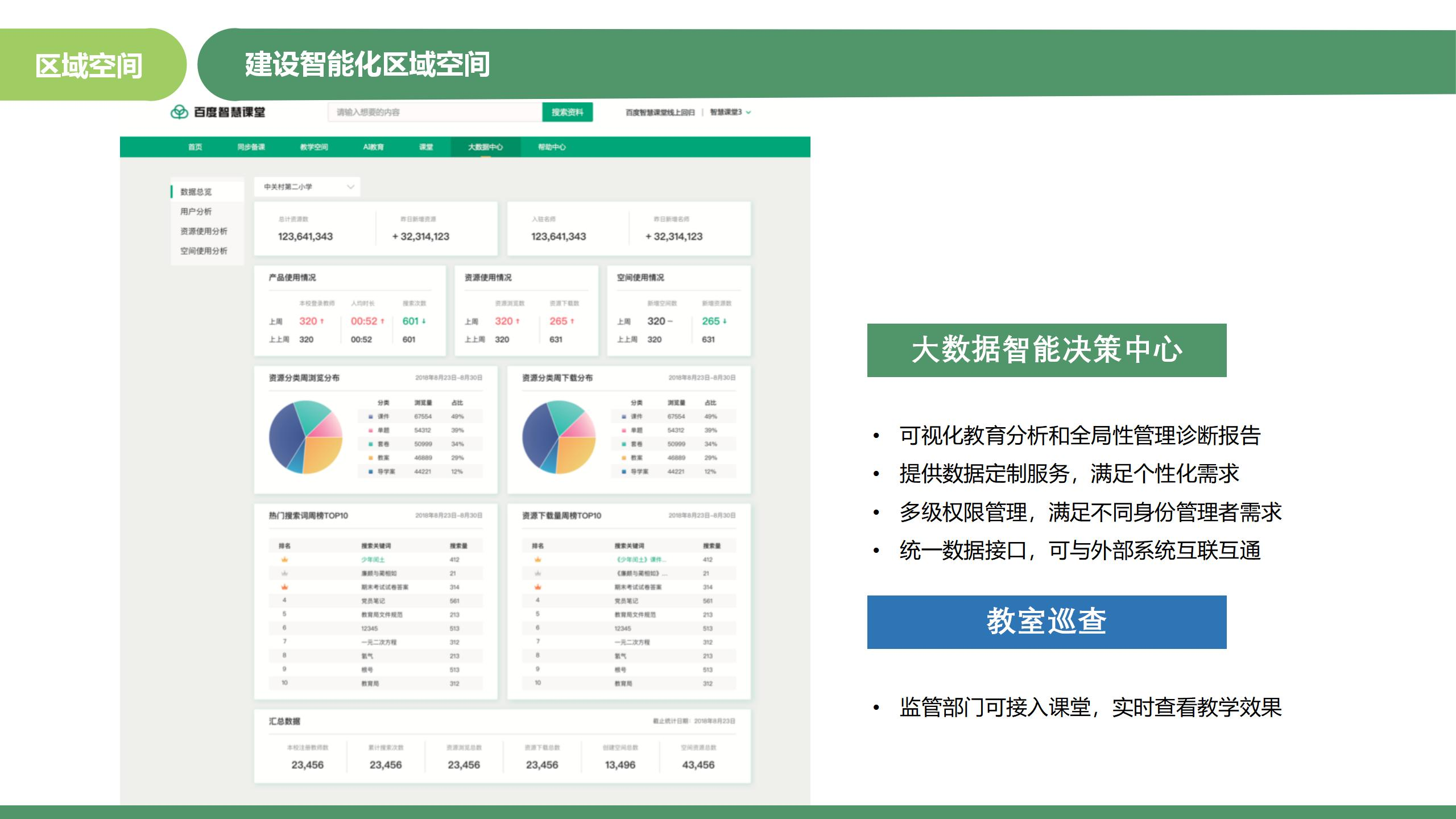Click the 总计资源数 value 123,641,343
The height and width of the screenshot is (819, 1456).
click(305, 236)
